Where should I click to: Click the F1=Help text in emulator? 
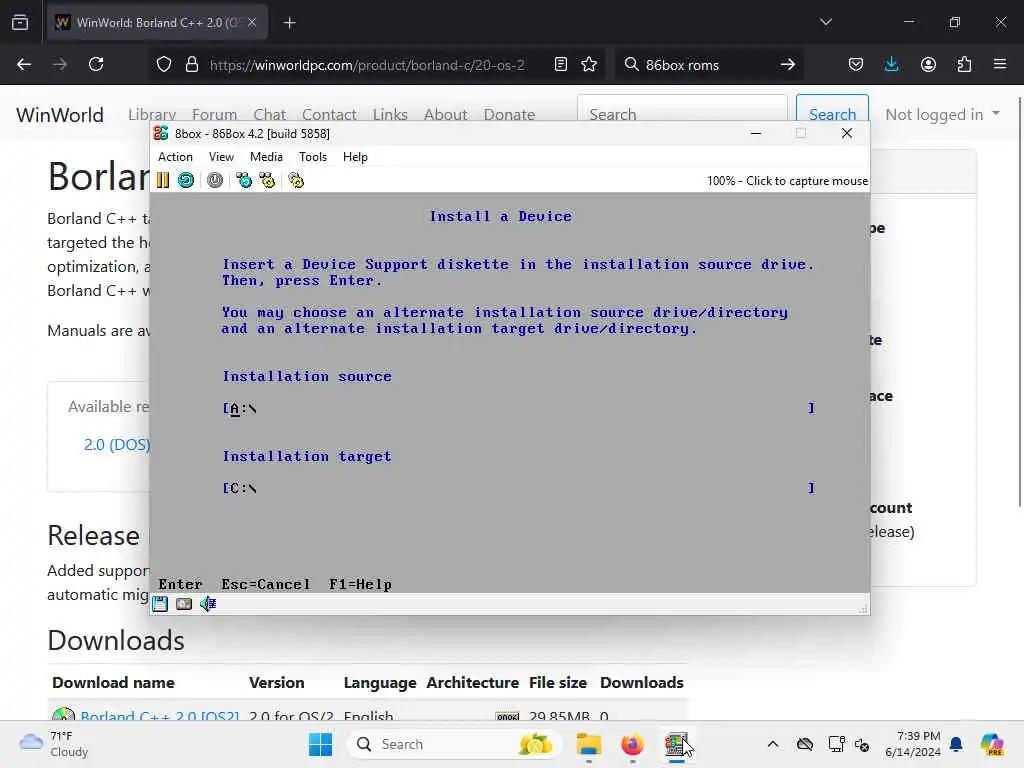pyautogui.click(x=360, y=584)
